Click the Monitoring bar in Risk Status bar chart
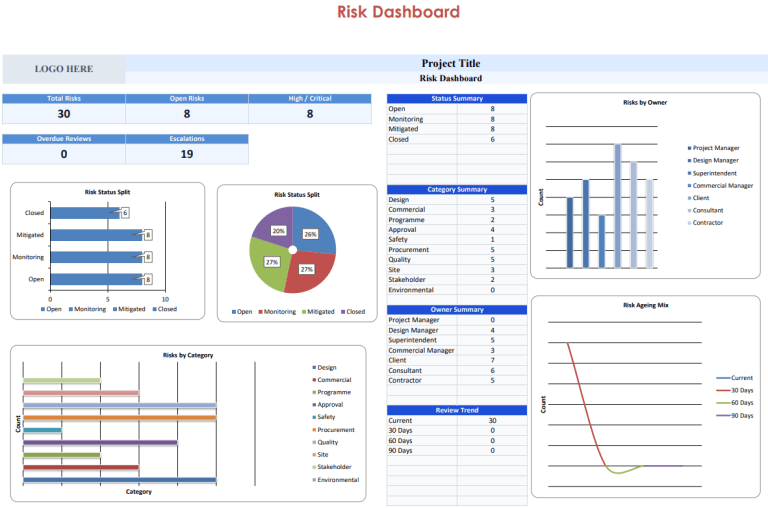 point(96,257)
